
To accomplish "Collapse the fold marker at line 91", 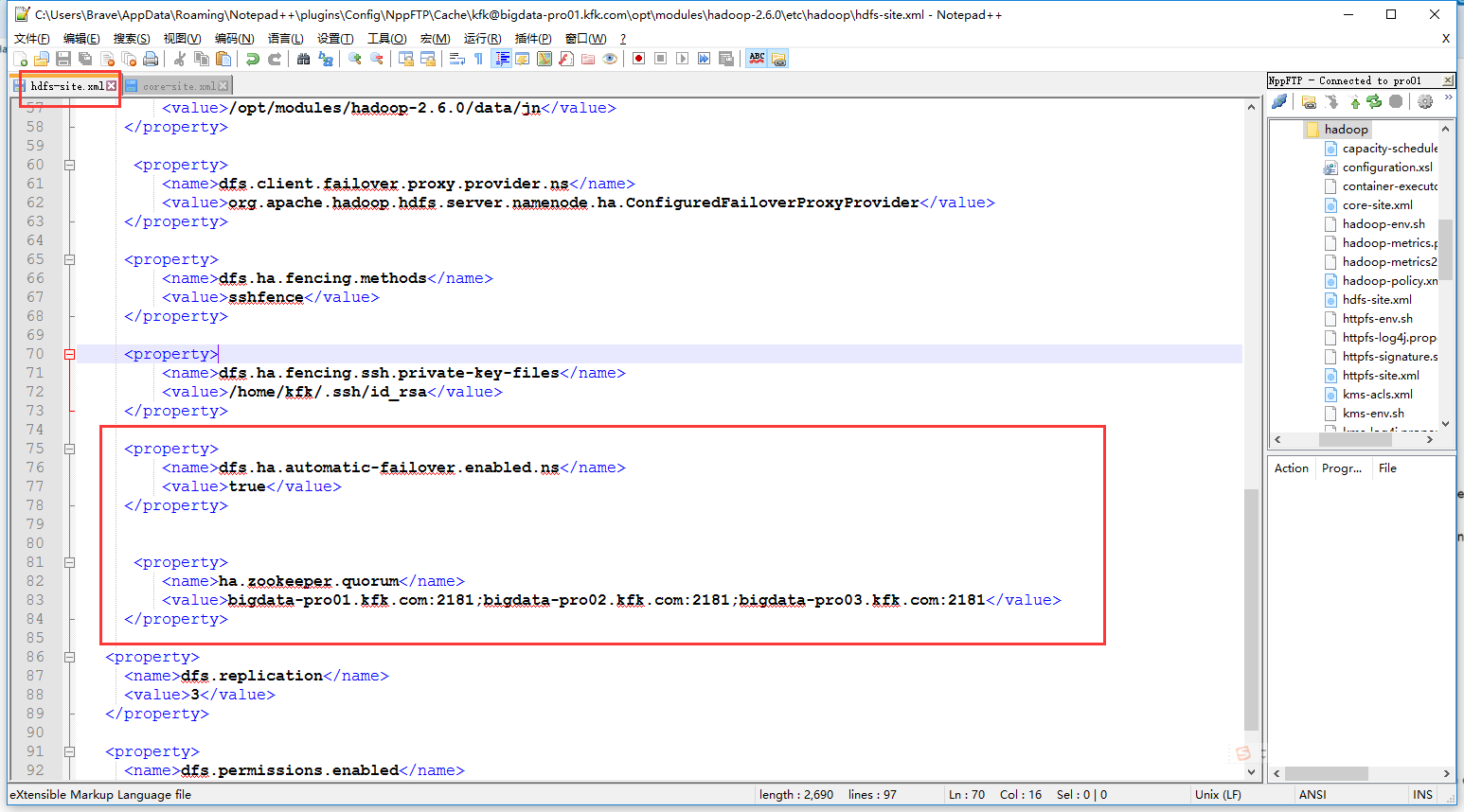I will coord(69,751).
